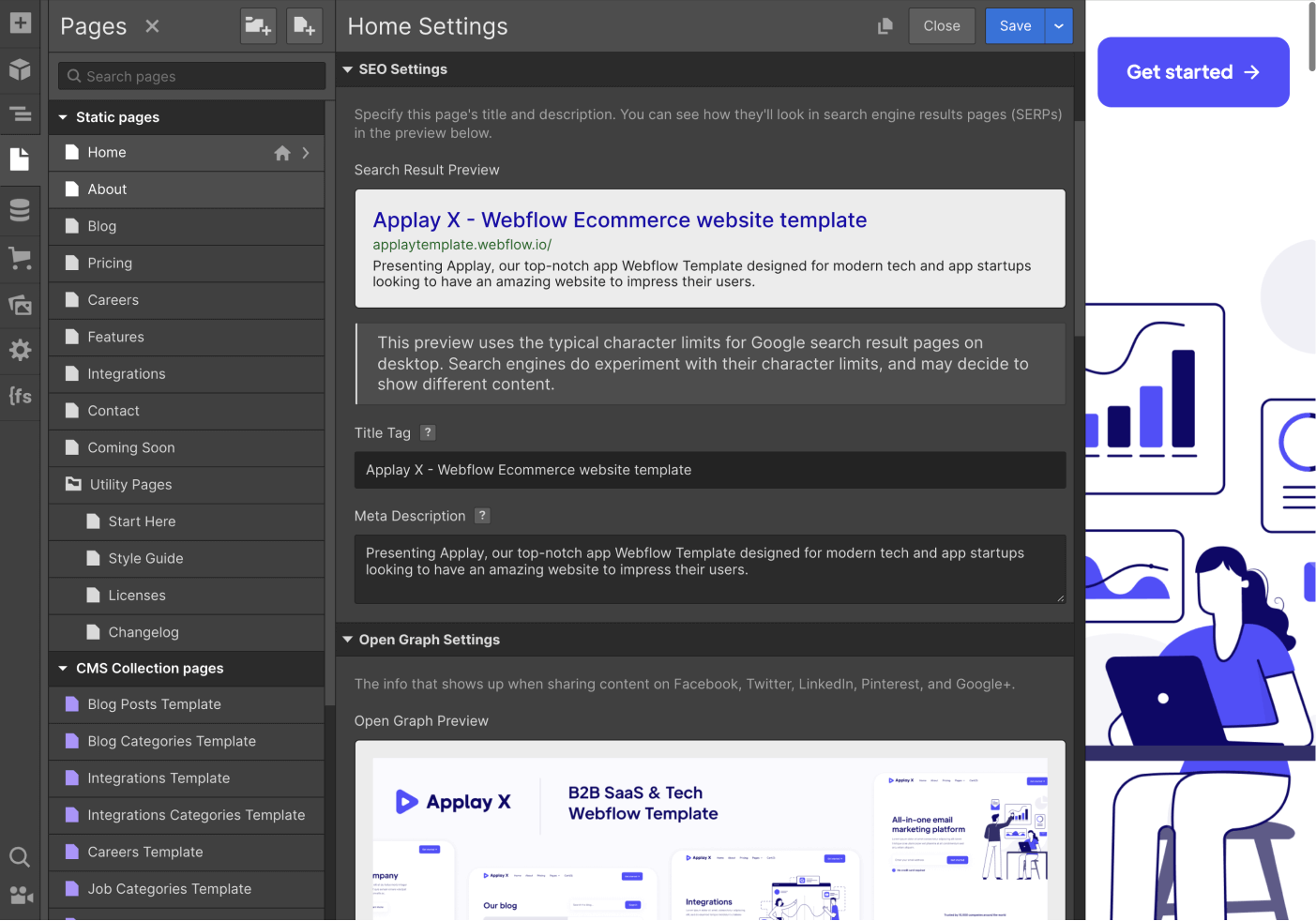Select the Blog page
This screenshot has height=921, width=1316.
(x=187, y=226)
